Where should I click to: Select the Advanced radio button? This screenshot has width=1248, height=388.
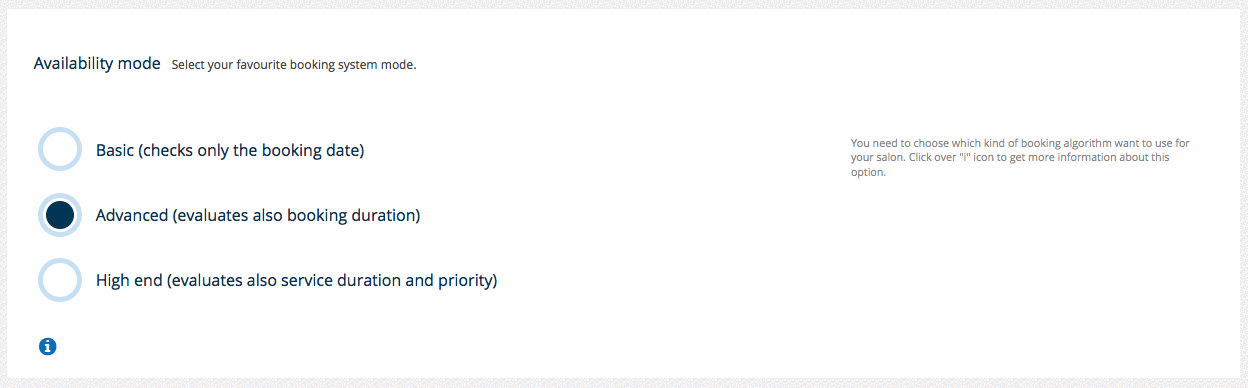click(x=59, y=215)
